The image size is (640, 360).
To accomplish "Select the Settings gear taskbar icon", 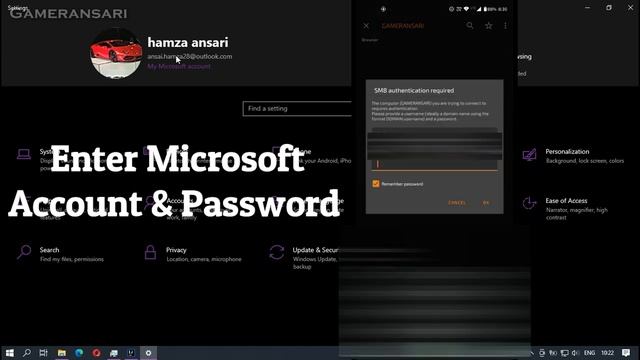I will pyautogui.click(x=149, y=353).
